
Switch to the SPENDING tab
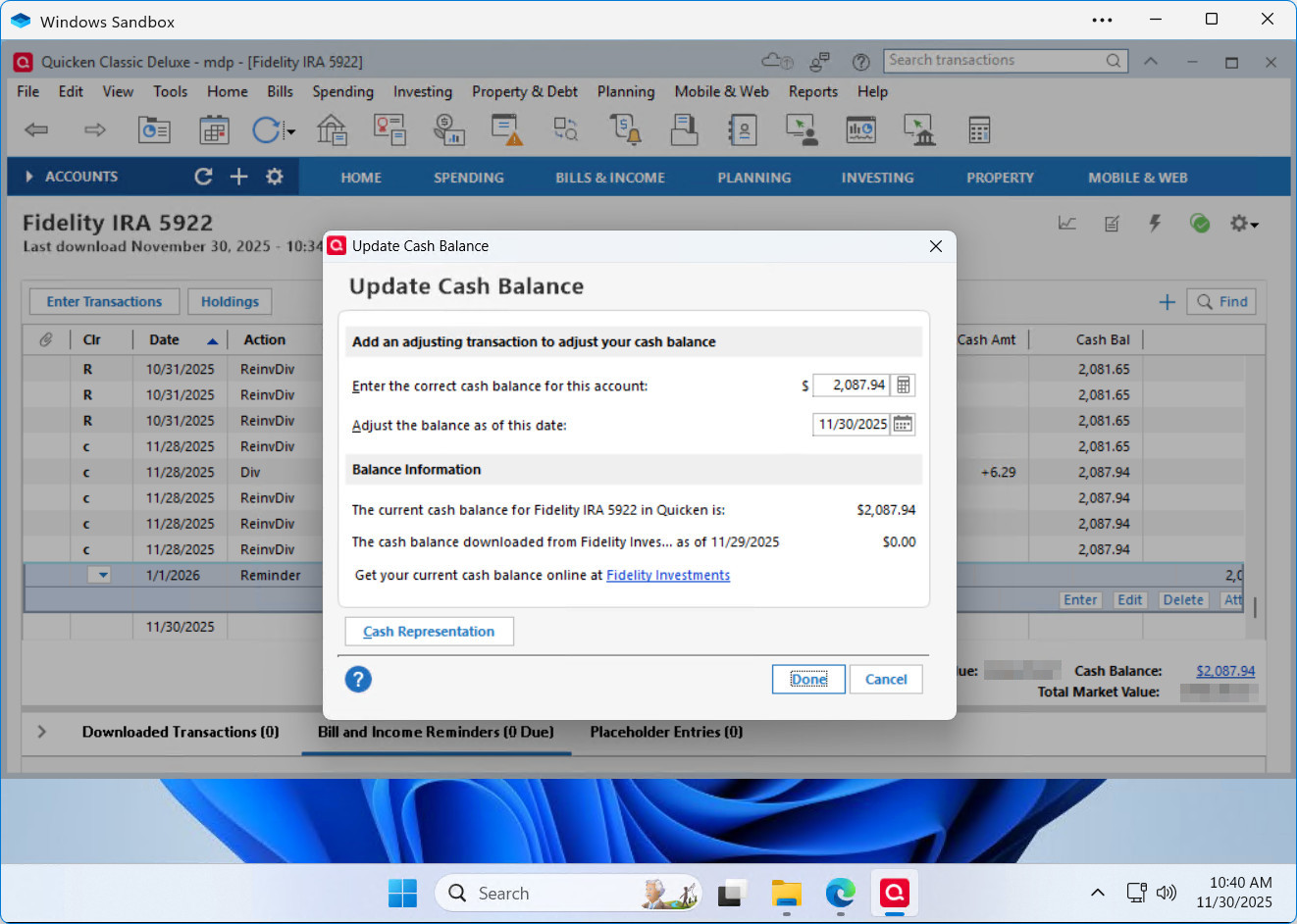point(469,178)
